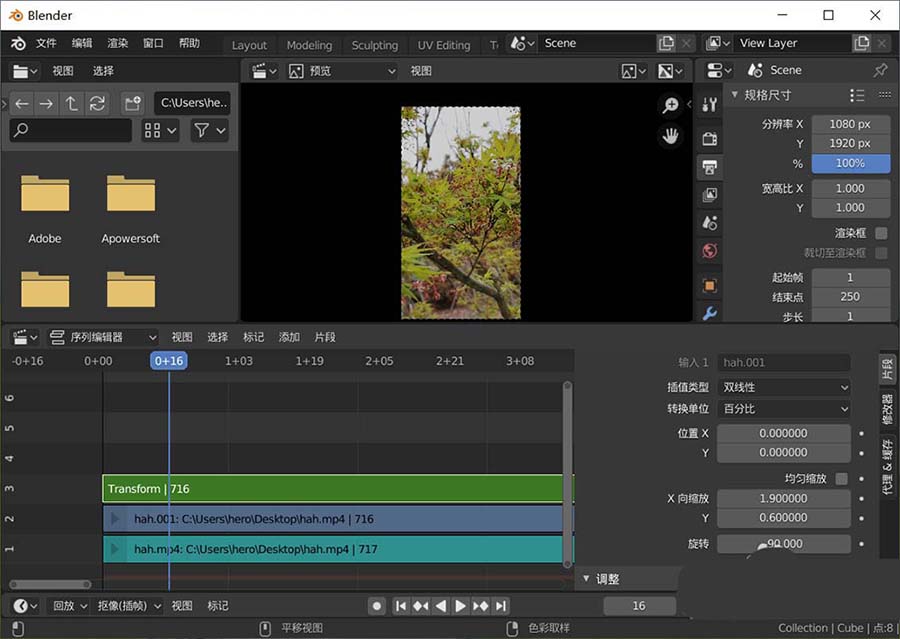Toggle the 均匀缩放 checkbox
900x639 pixels.
click(x=841, y=479)
